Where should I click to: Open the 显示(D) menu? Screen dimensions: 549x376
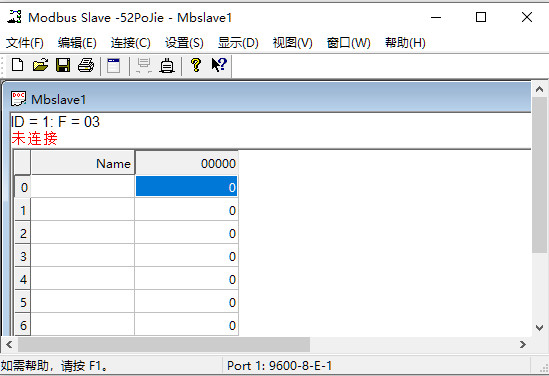coord(238,43)
